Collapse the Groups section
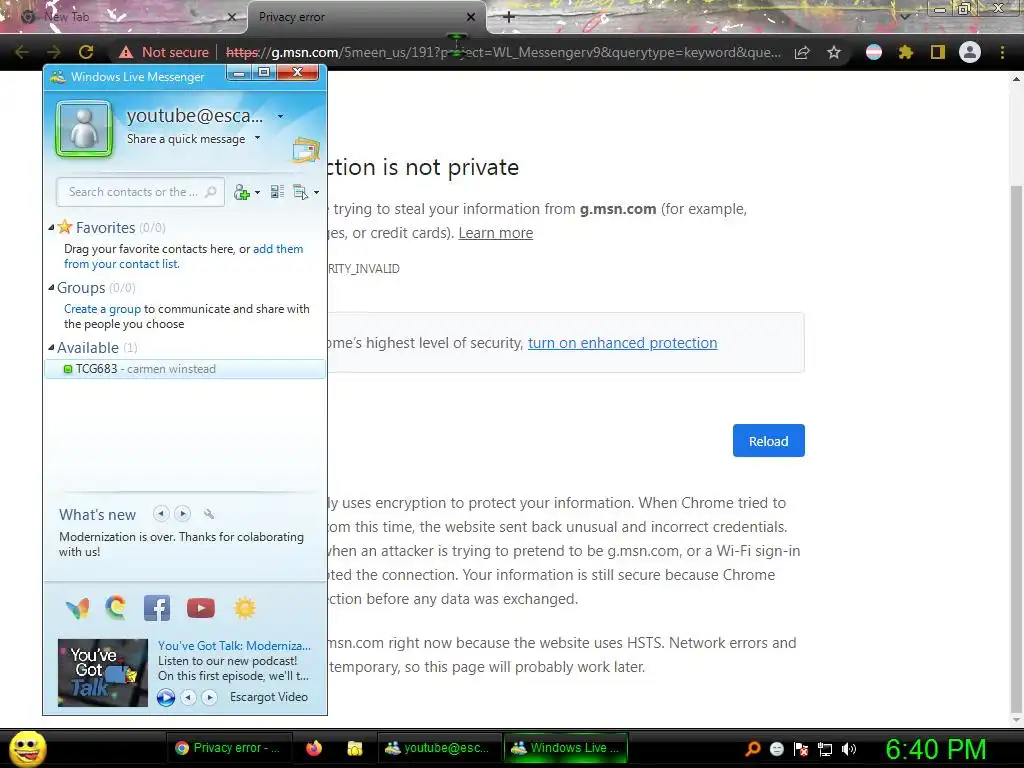Screen dimensions: 1024x768 pyautogui.click(x=52, y=287)
